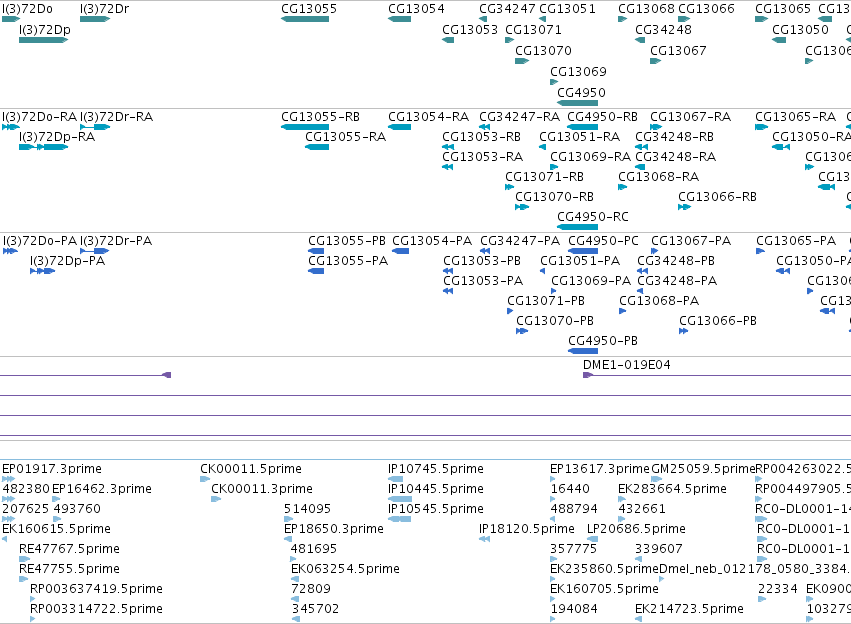851x624 pixels.
Task: Click EST LP20686.5prime
Action: [593, 539]
